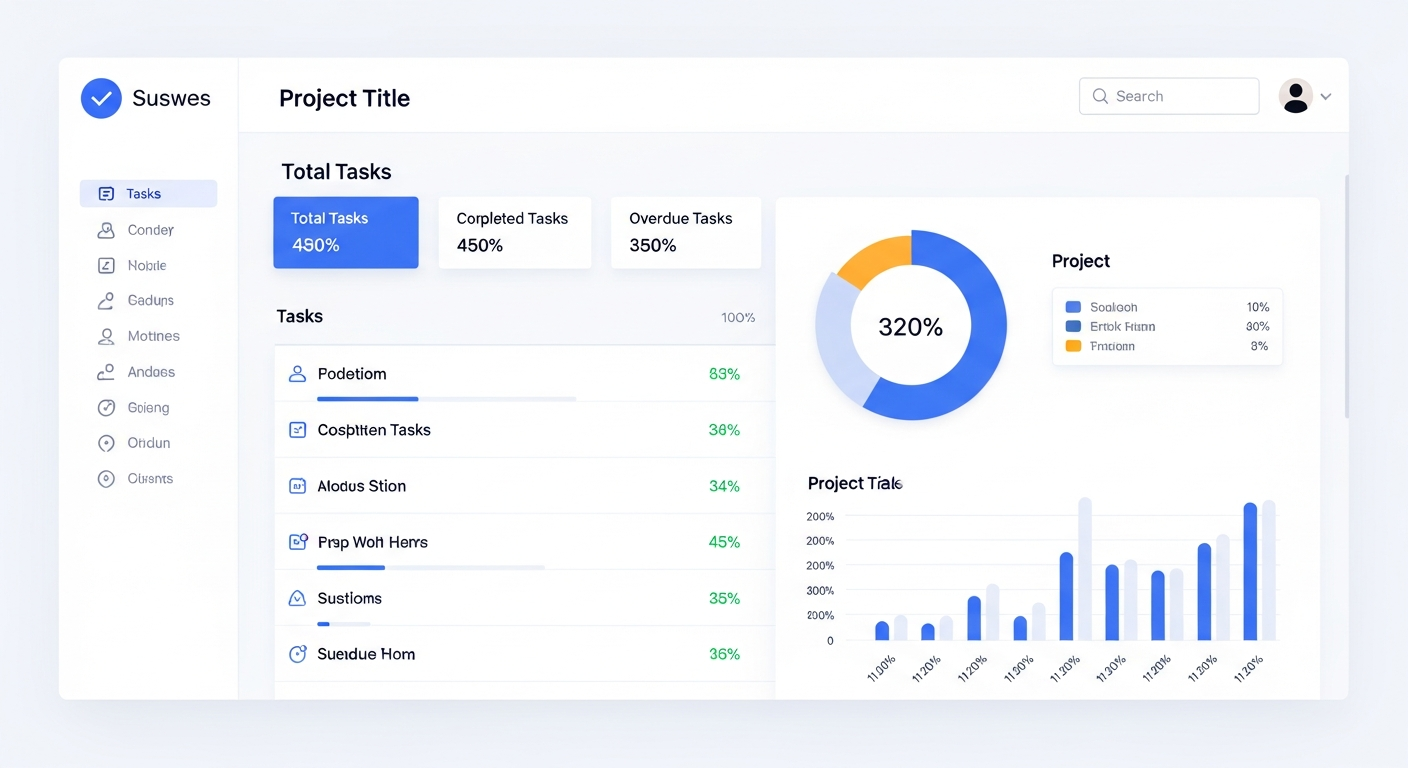Open the Nobrie panel icon
This screenshot has width=1408, height=768.
106,265
